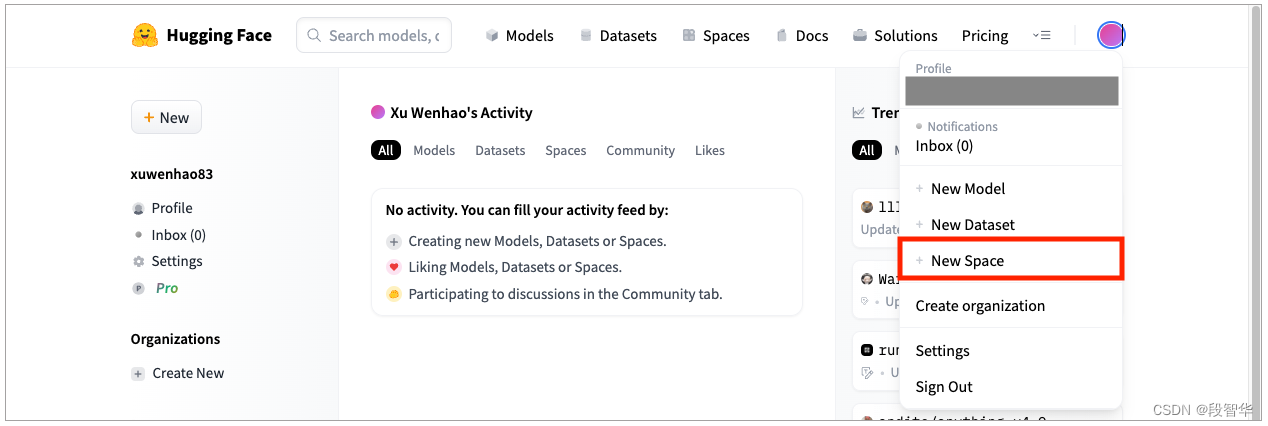The height and width of the screenshot is (426, 1268).
Task: Select New Space in avatar dropdown
Action: (1011, 260)
